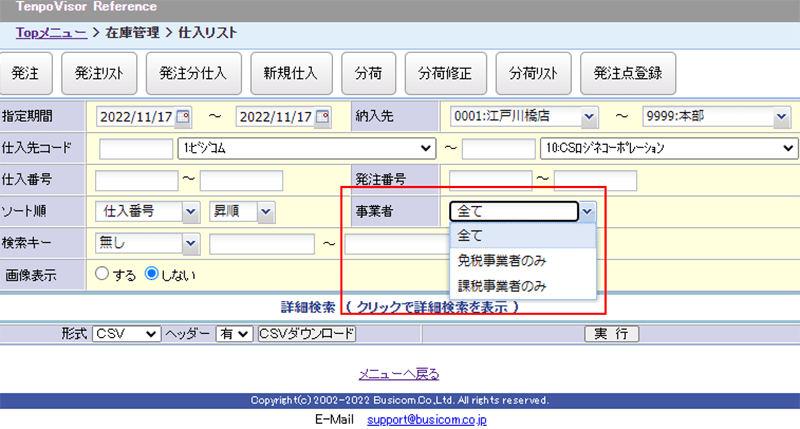
Task: Open calendar icon for end date
Action: [x=322, y=117]
